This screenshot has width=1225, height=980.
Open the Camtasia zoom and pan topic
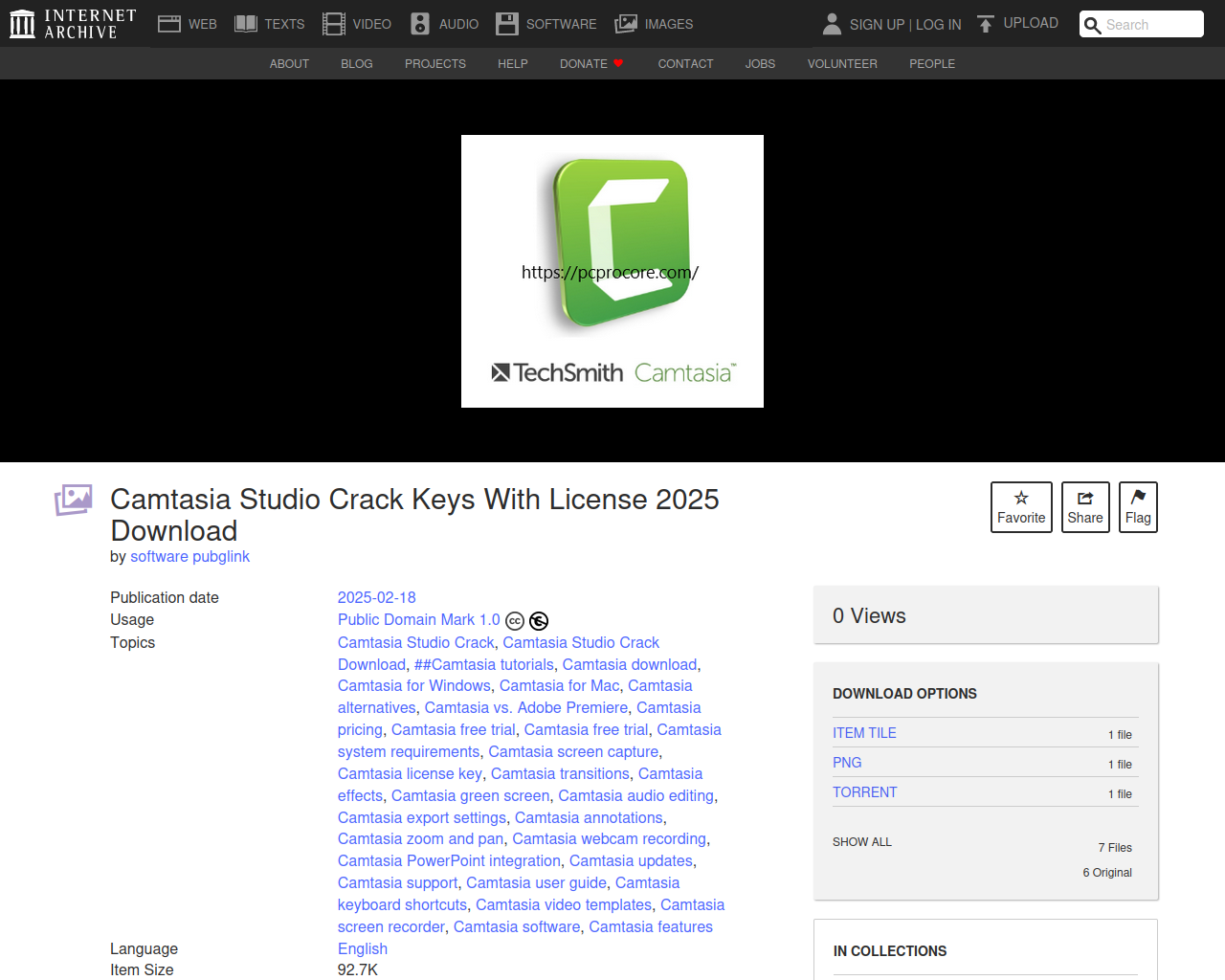(x=421, y=839)
